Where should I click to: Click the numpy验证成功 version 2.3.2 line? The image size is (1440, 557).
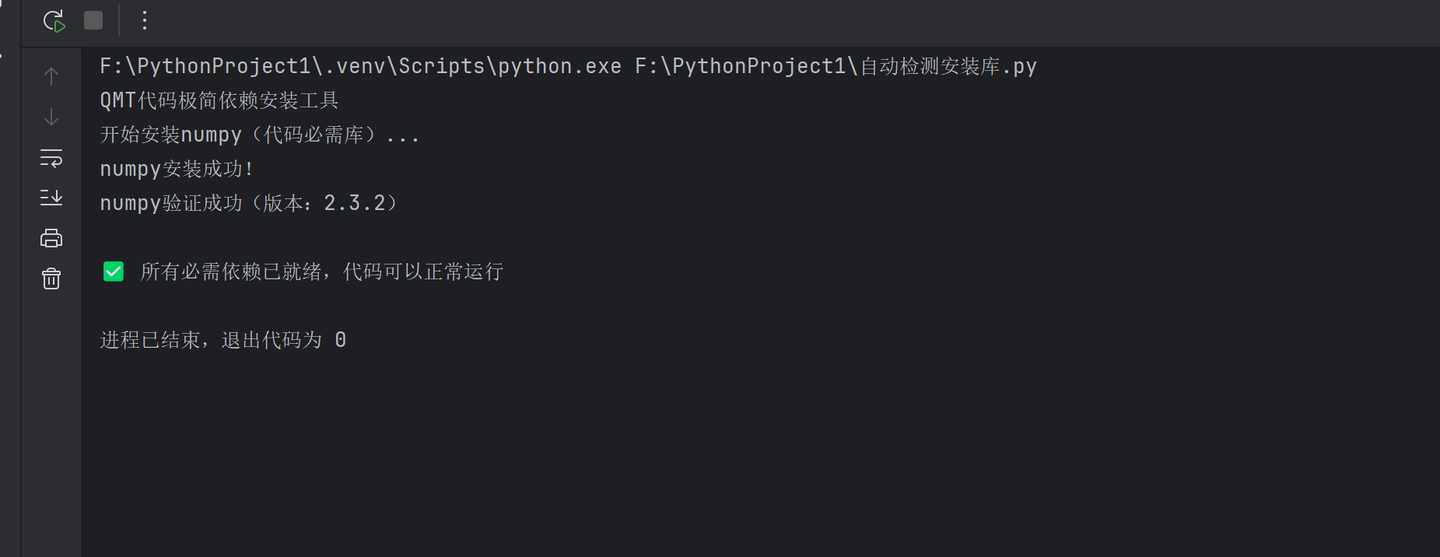(250, 203)
